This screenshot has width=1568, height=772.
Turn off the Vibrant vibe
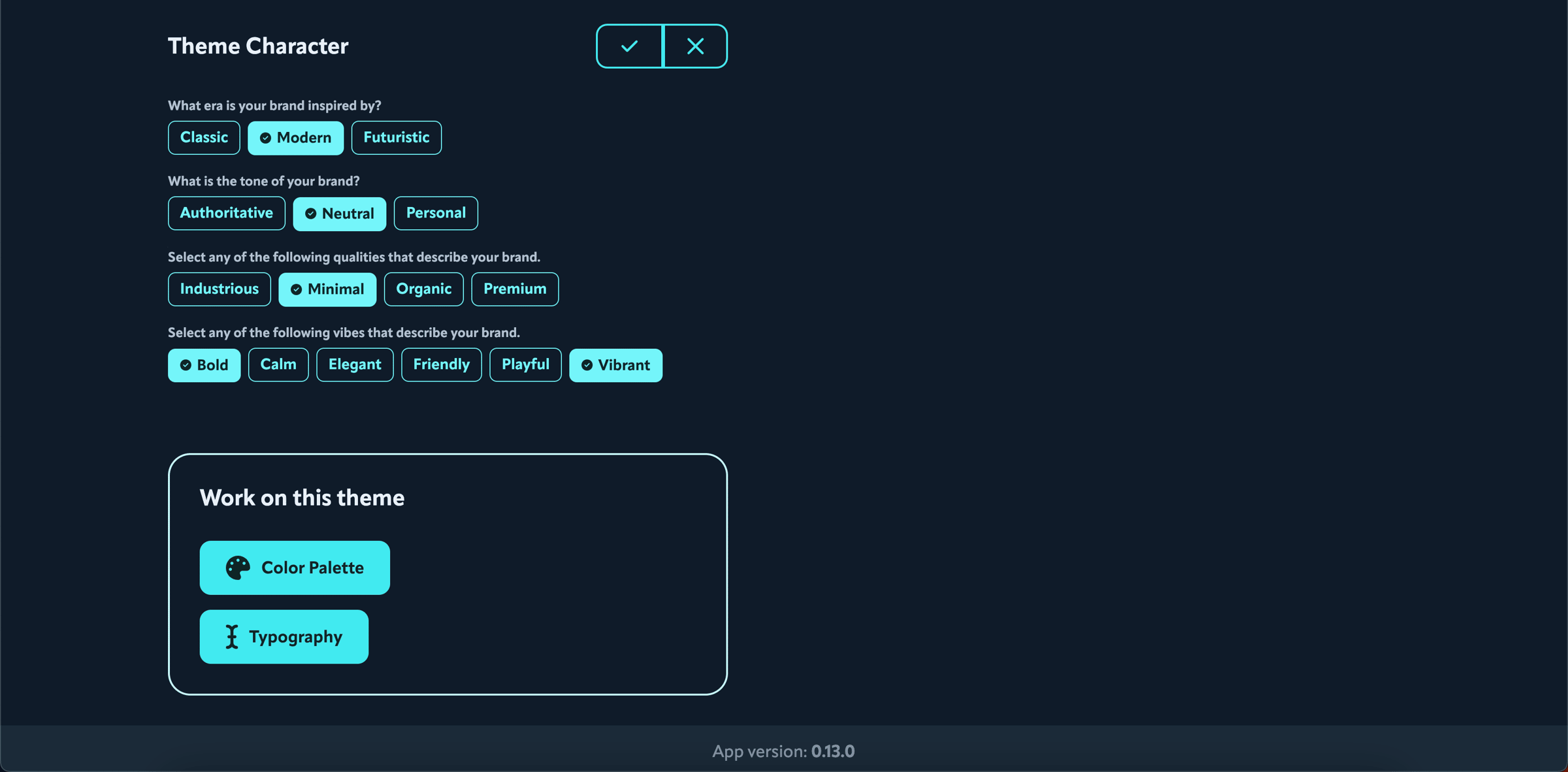pyautogui.click(x=615, y=365)
